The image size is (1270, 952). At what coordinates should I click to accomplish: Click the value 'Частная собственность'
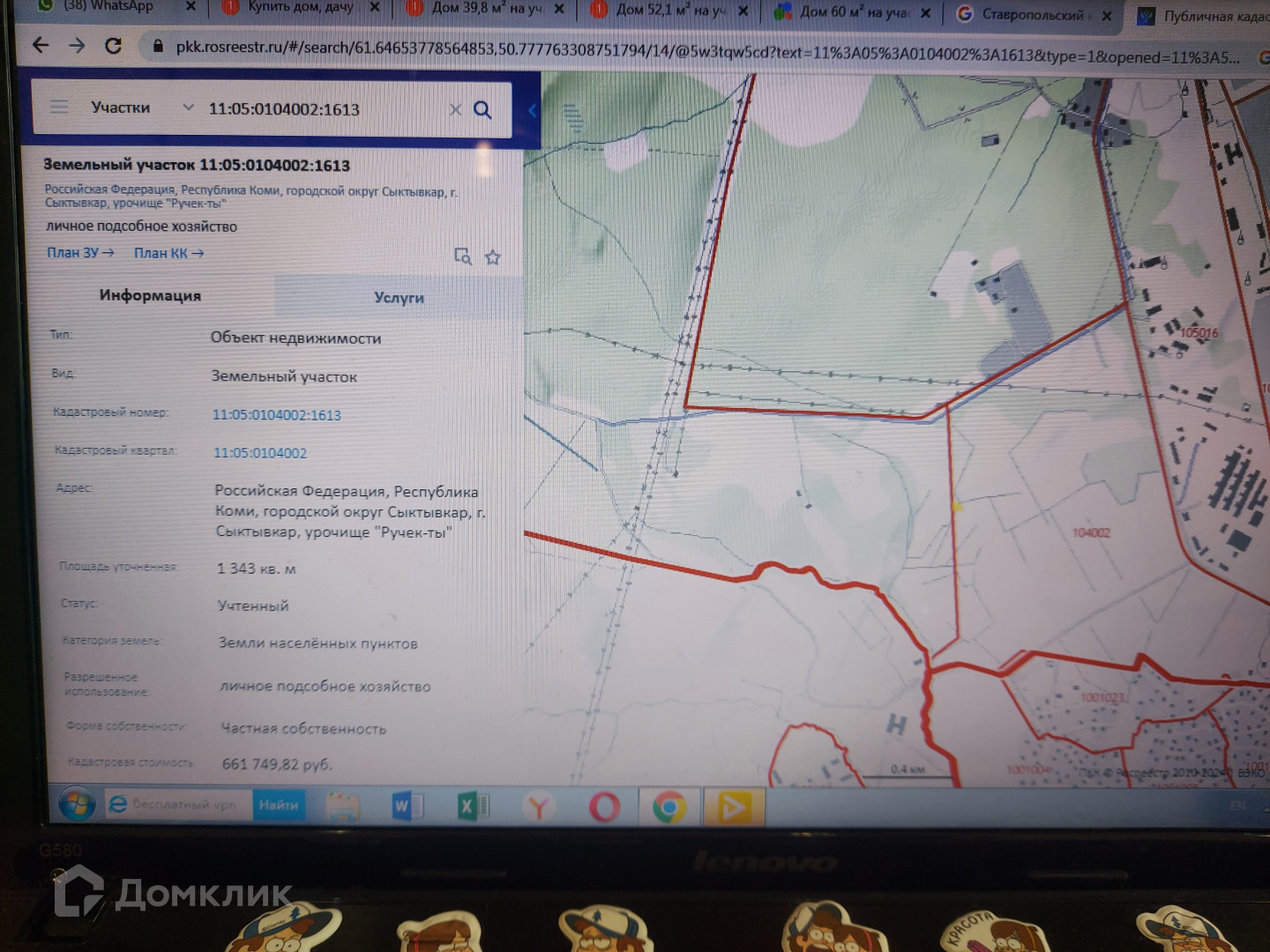coord(303,728)
